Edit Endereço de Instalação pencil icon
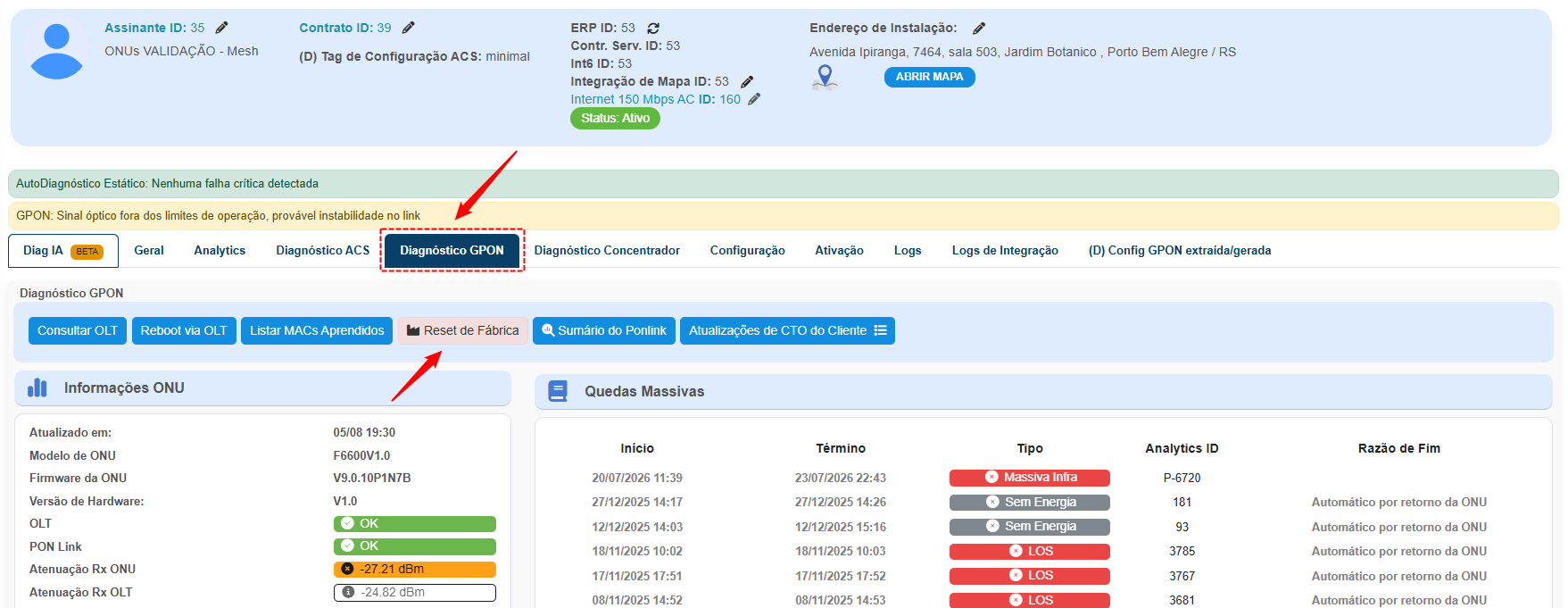1568x608 pixels. [979, 29]
